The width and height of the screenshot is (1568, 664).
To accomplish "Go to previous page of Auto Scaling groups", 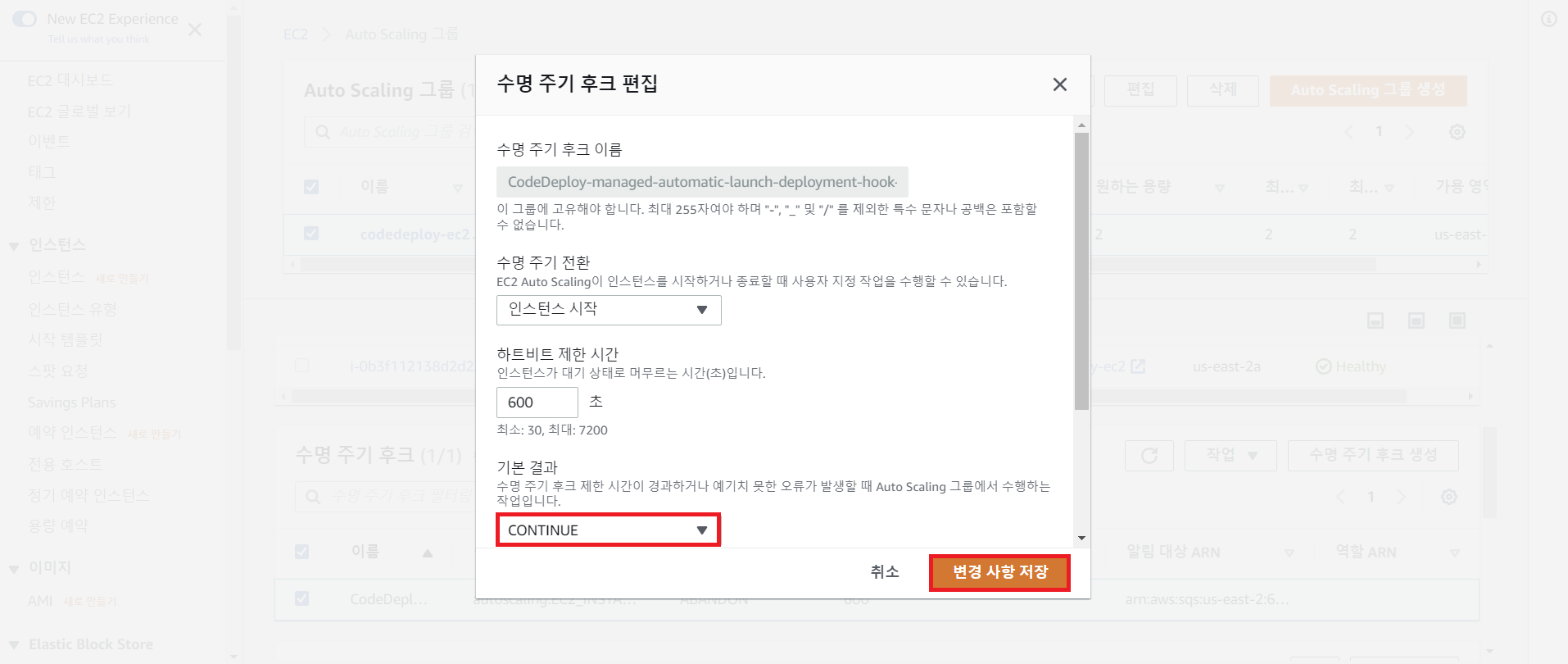I will click(1349, 132).
